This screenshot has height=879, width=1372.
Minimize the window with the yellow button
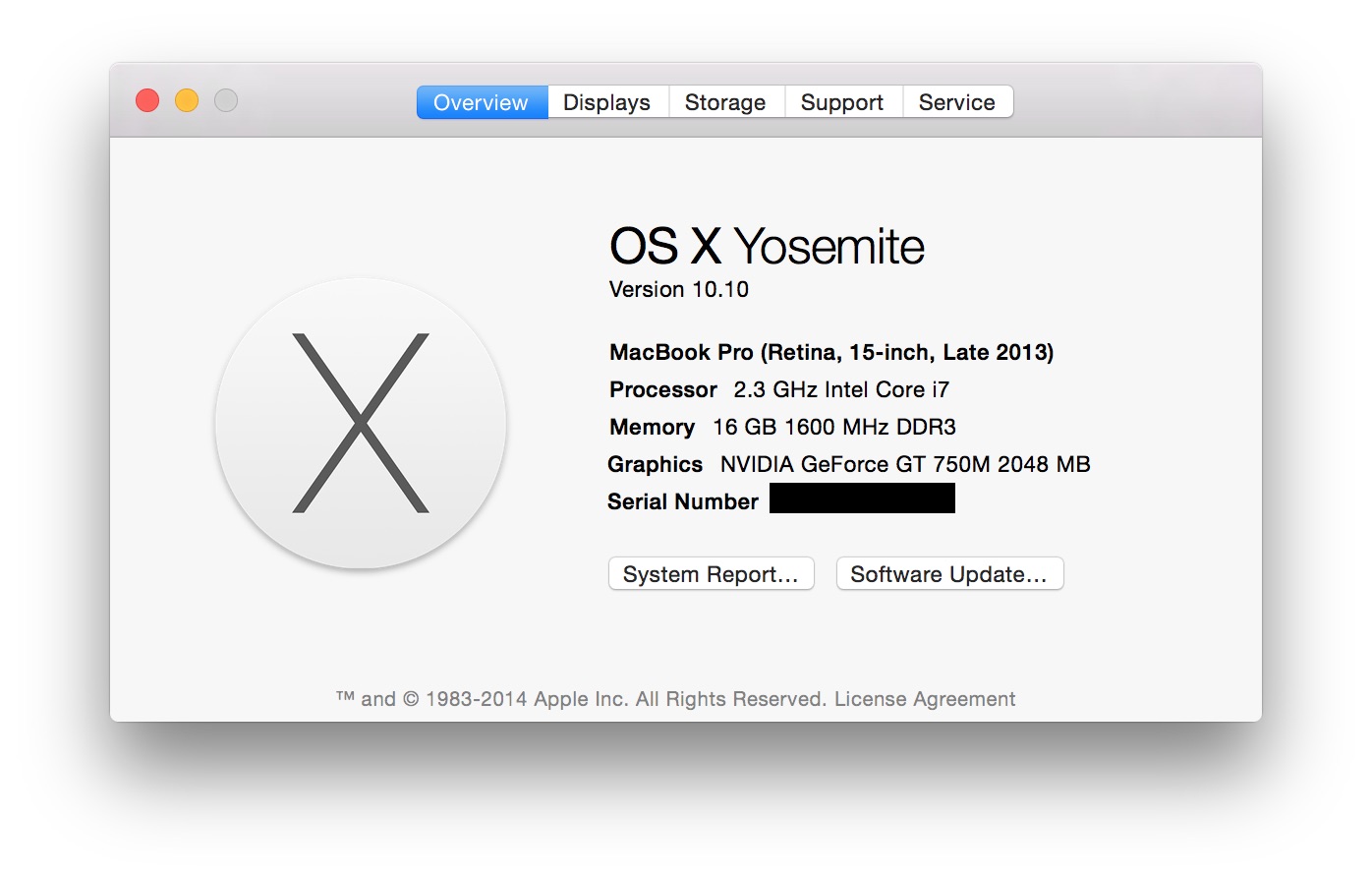pyautogui.click(x=187, y=100)
